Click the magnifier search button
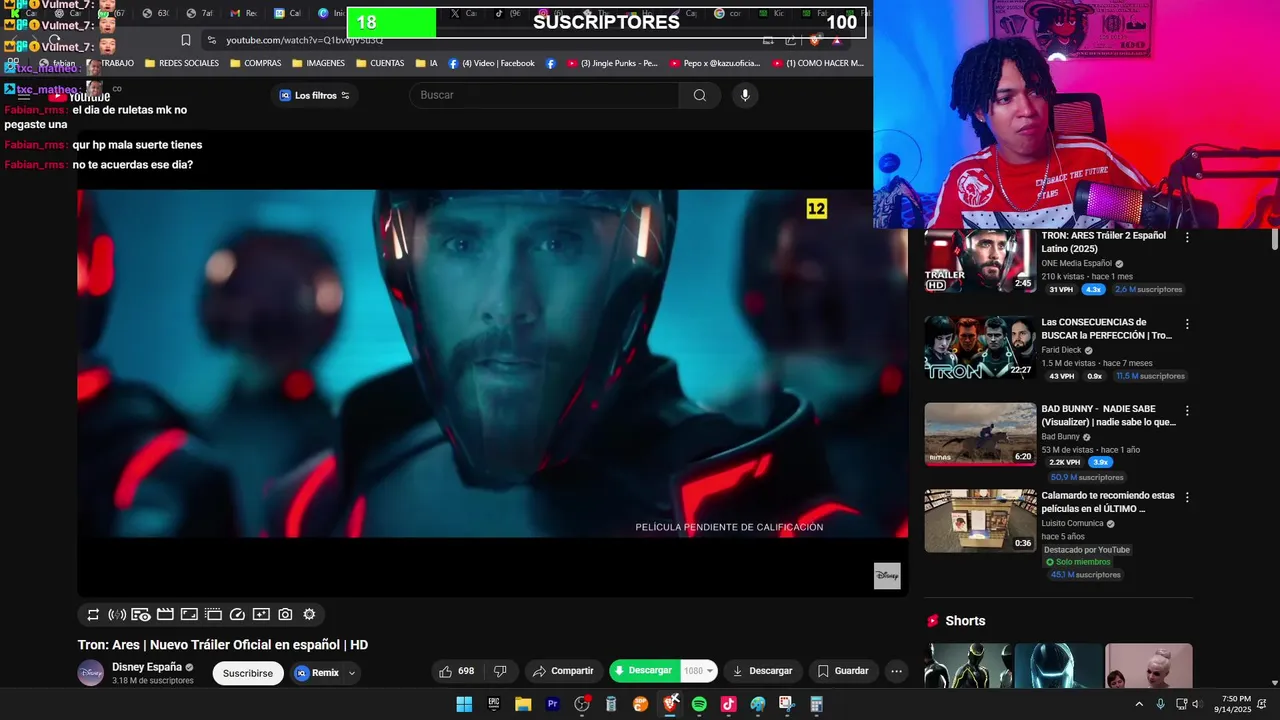This screenshot has height=720, width=1280. click(700, 95)
